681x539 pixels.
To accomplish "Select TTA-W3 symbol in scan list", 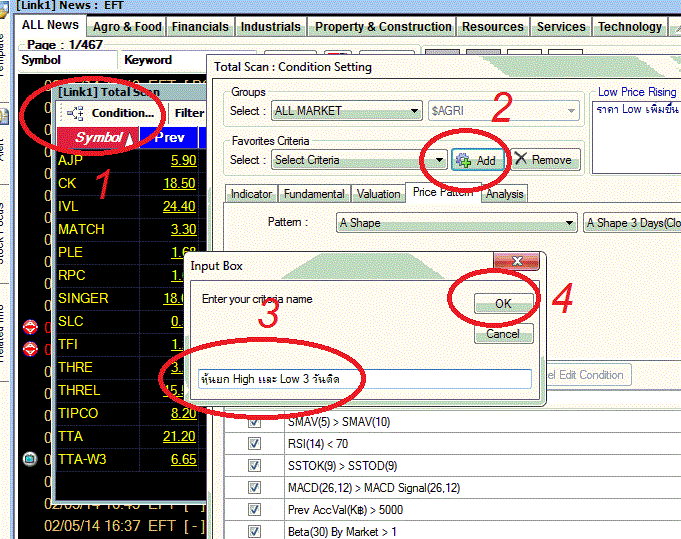I will click(x=82, y=460).
